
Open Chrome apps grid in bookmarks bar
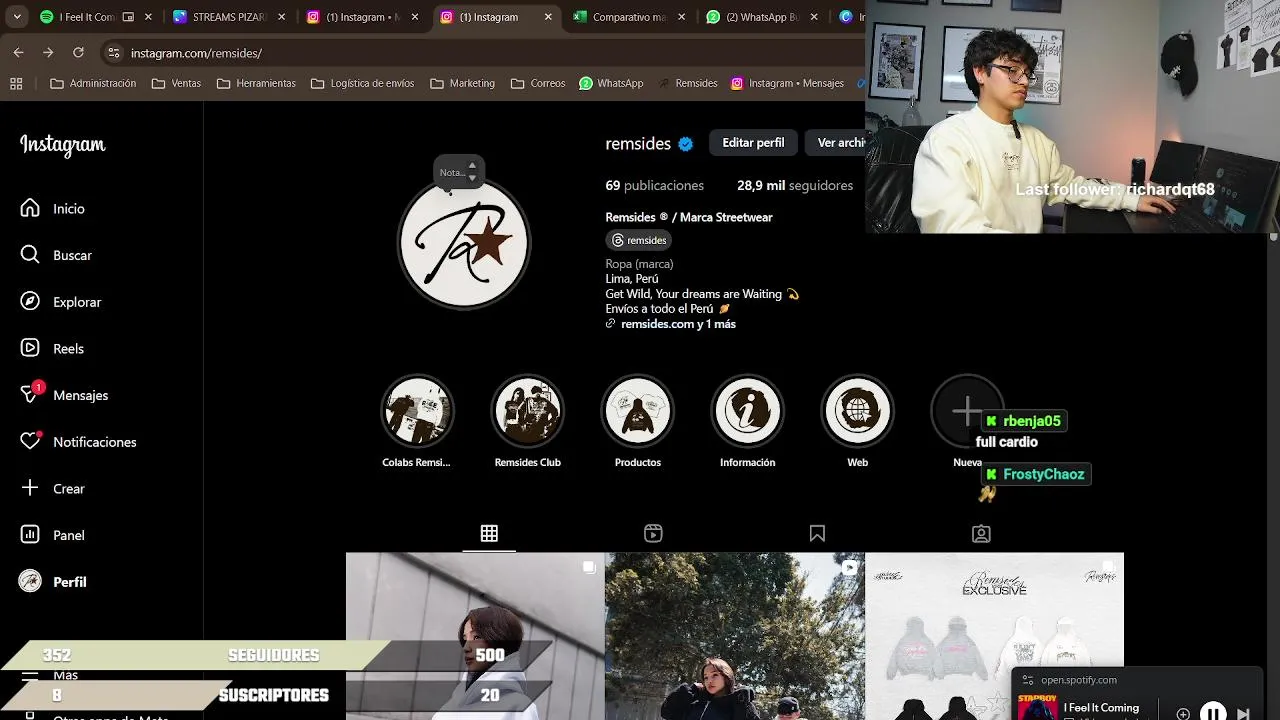coord(16,83)
